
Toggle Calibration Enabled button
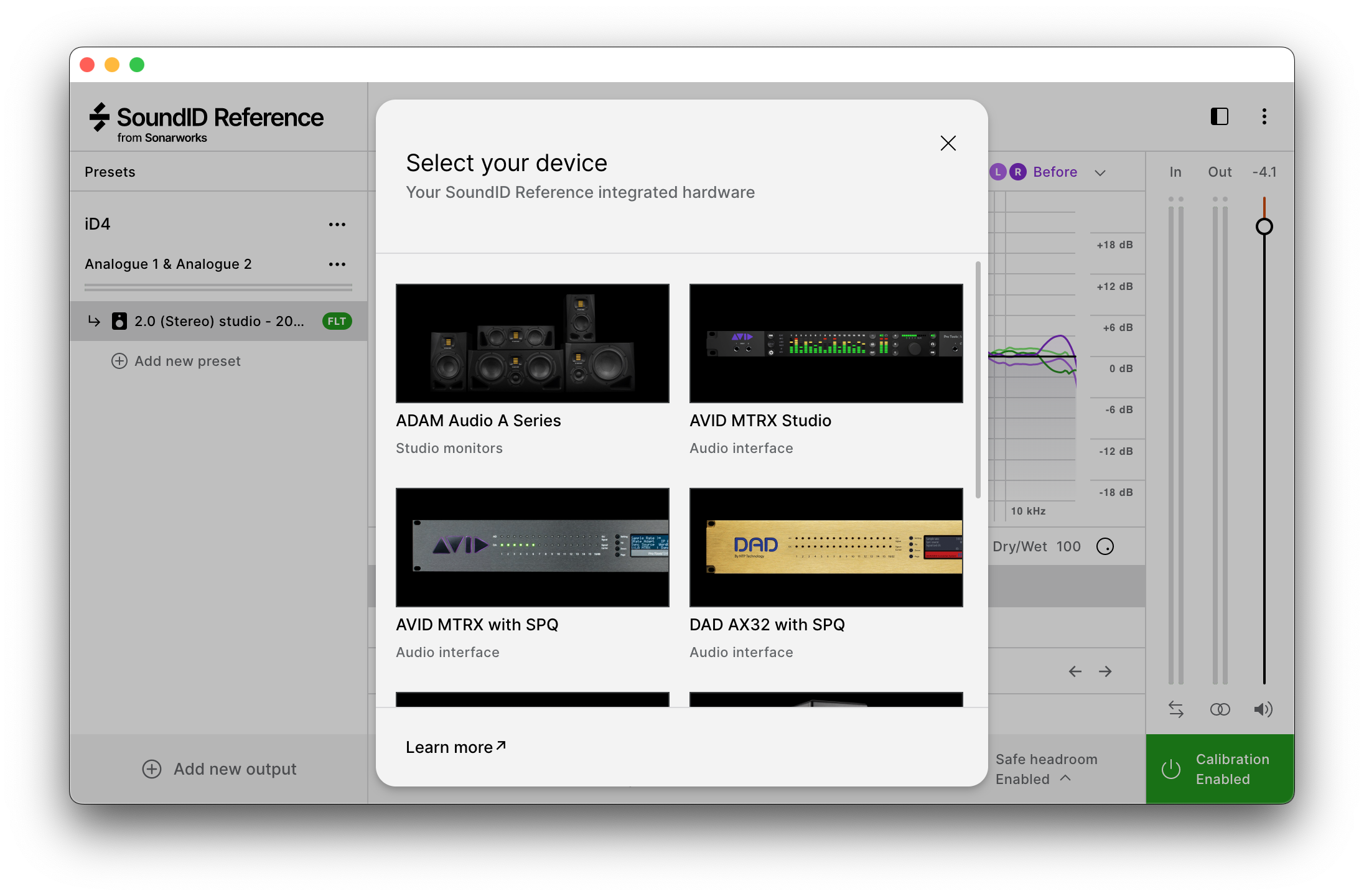1220,769
